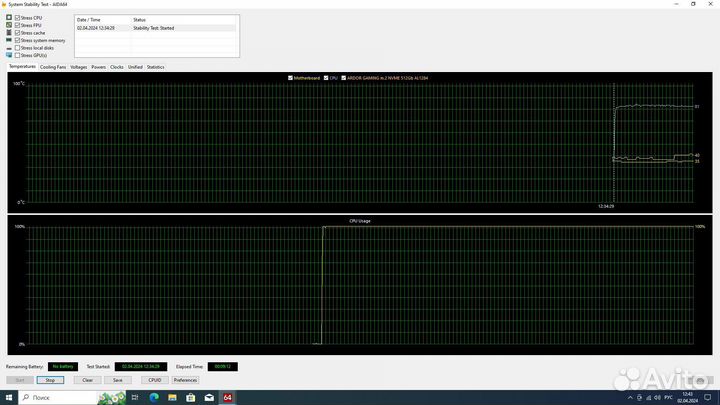Enable the Stress local disks checkbox
This screenshot has height=405, width=720.
coord(17,48)
